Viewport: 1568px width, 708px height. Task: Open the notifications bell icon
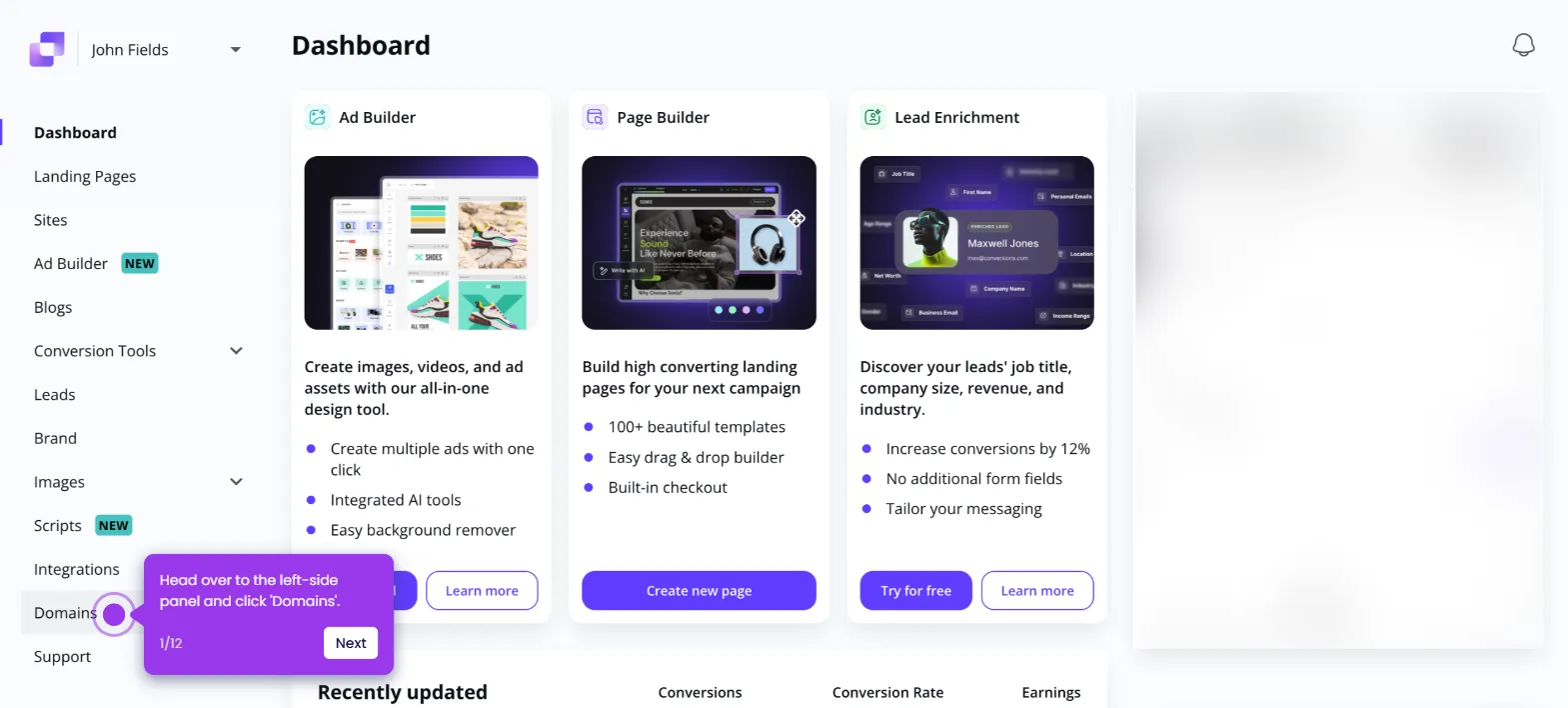(1523, 45)
